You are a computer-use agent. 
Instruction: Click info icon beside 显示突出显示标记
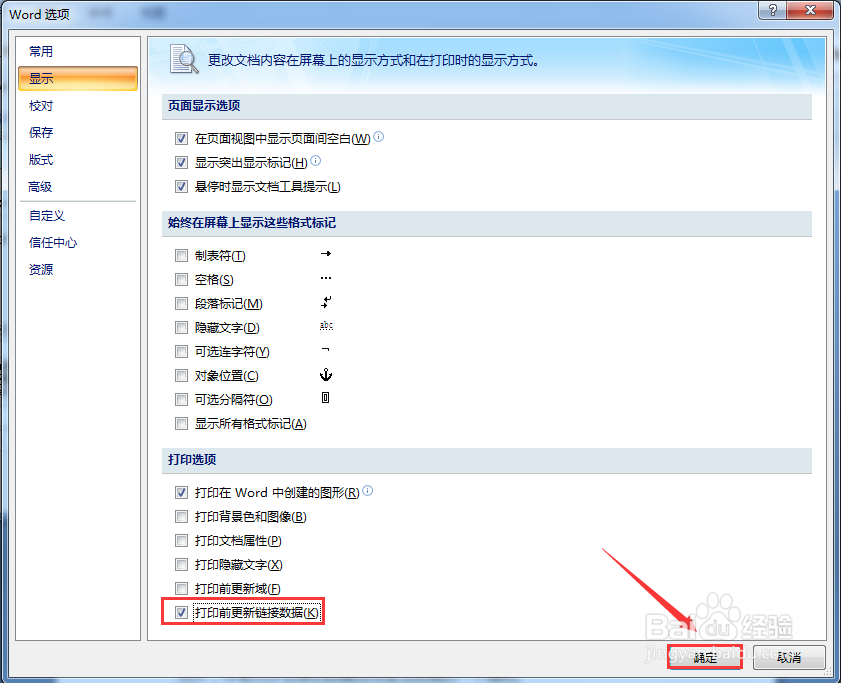[x=316, y=160]
